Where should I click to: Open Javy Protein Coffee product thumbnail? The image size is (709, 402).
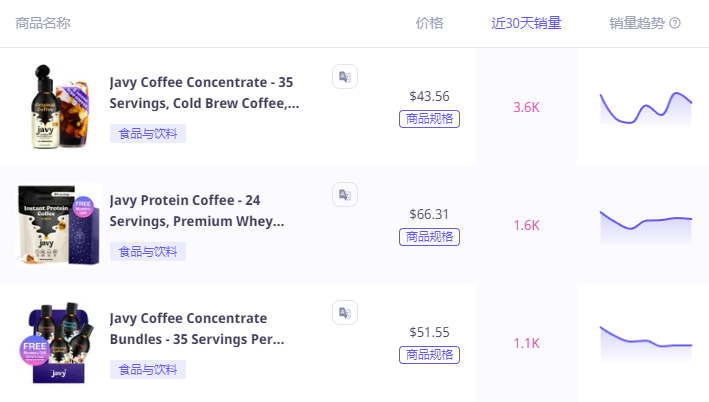58,225
